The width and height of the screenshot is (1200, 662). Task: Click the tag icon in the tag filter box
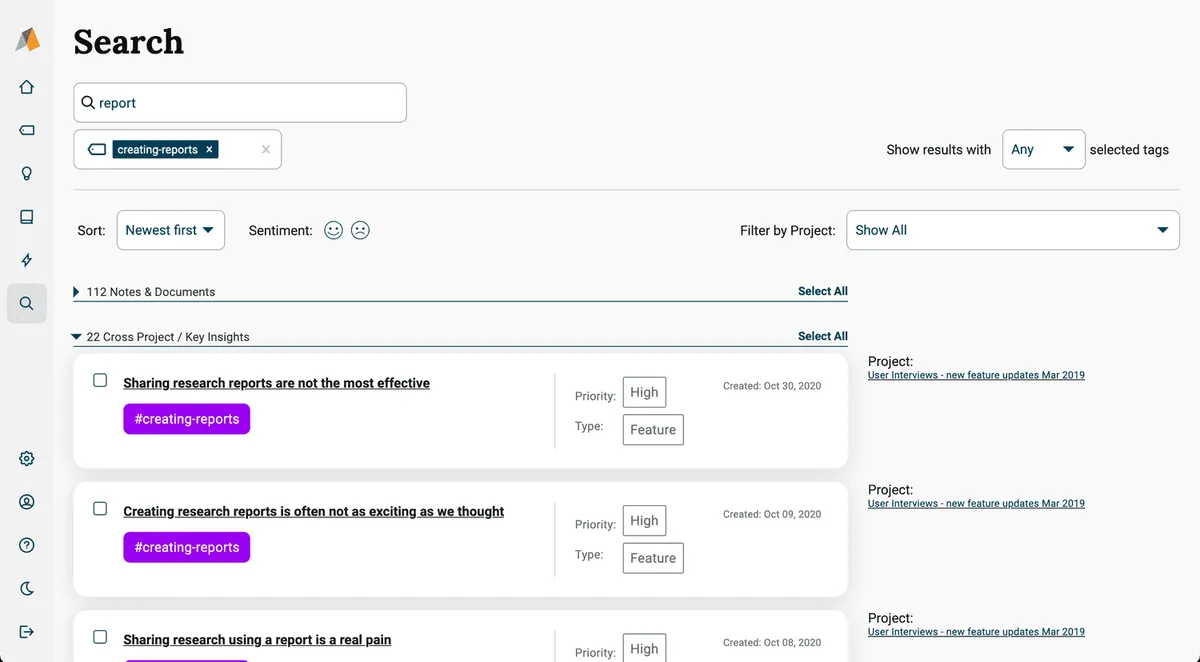97,149
